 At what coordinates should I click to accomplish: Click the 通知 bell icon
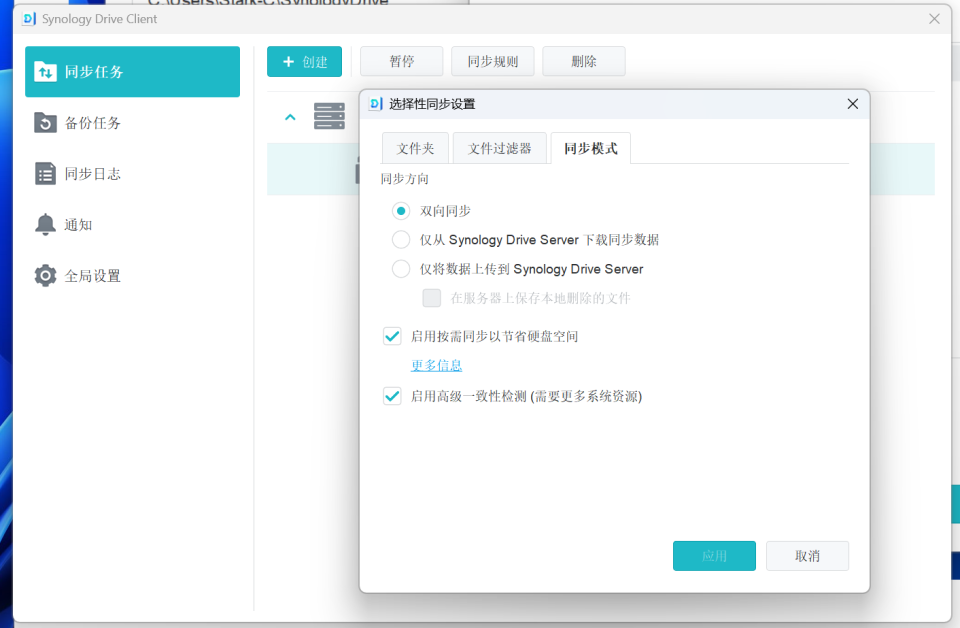click(45, 225)
